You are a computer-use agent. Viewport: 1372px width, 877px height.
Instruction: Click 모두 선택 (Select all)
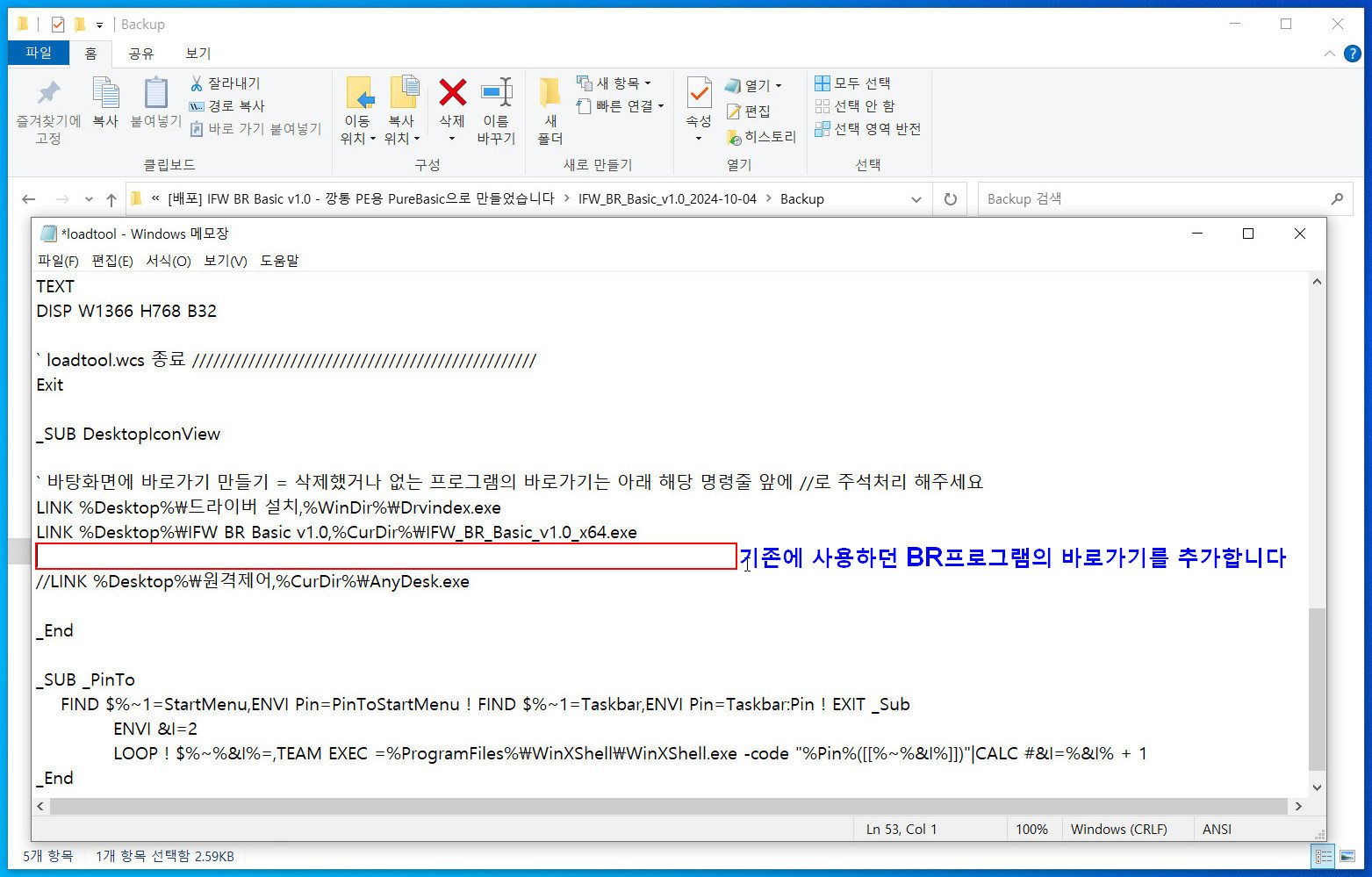coord(852,83)
